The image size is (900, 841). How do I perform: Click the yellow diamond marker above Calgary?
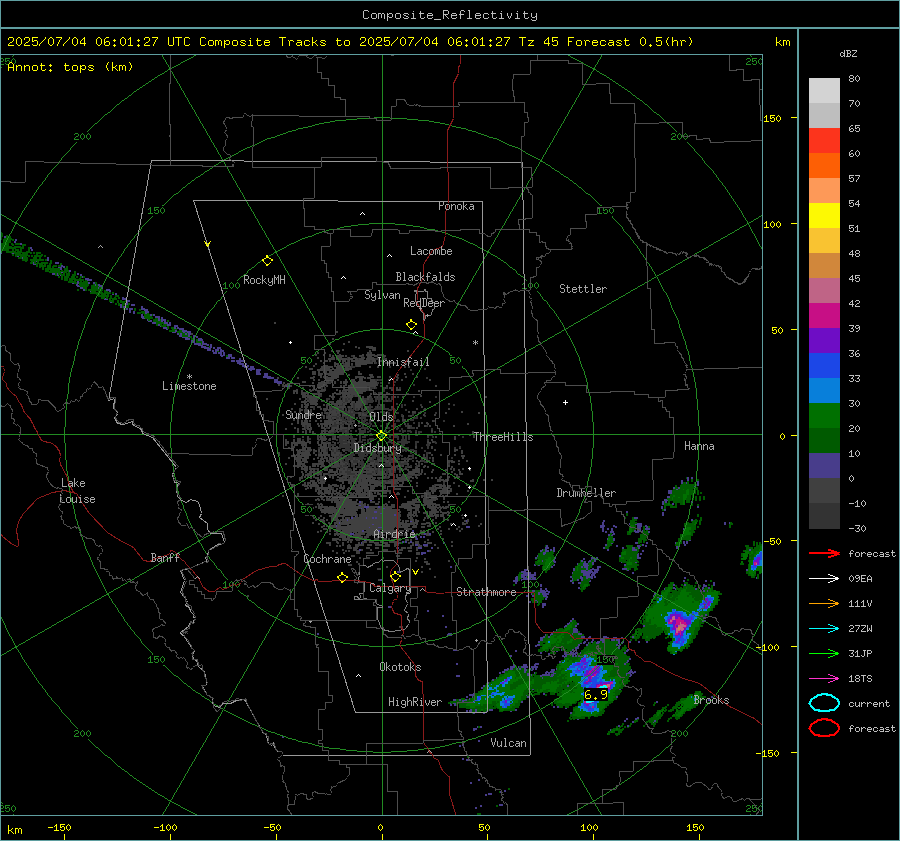coord(395,576)
